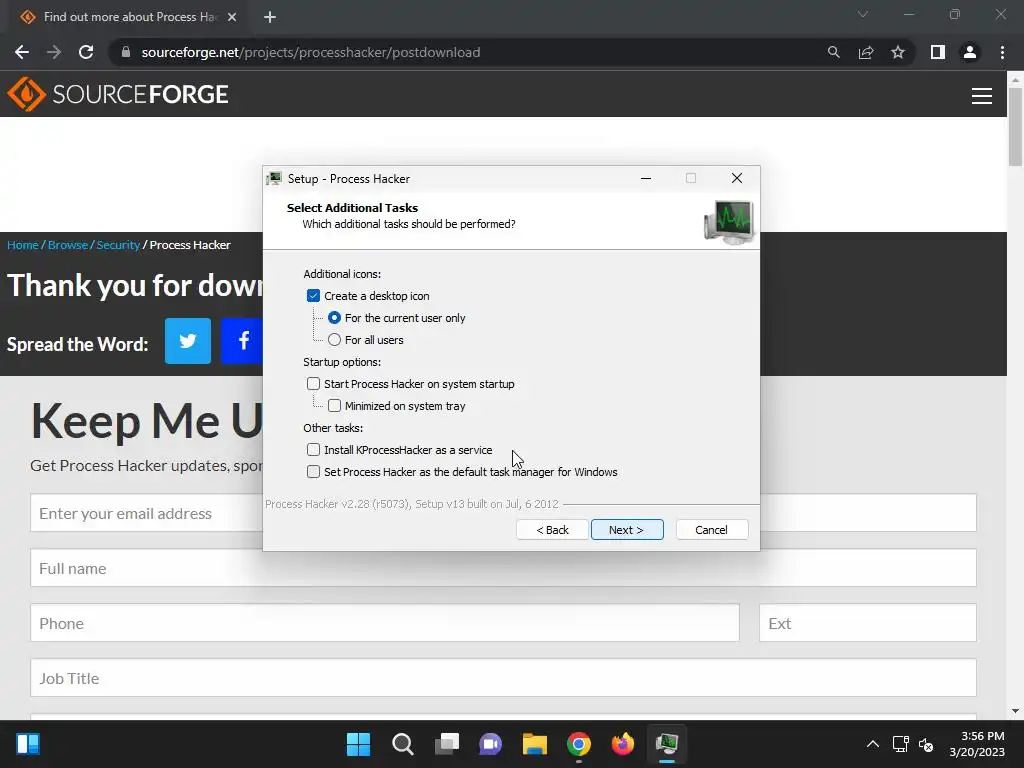This screenshot has height=768, width=1024.
Task: Open the Windows Start menu
Action: click(359, 744)
